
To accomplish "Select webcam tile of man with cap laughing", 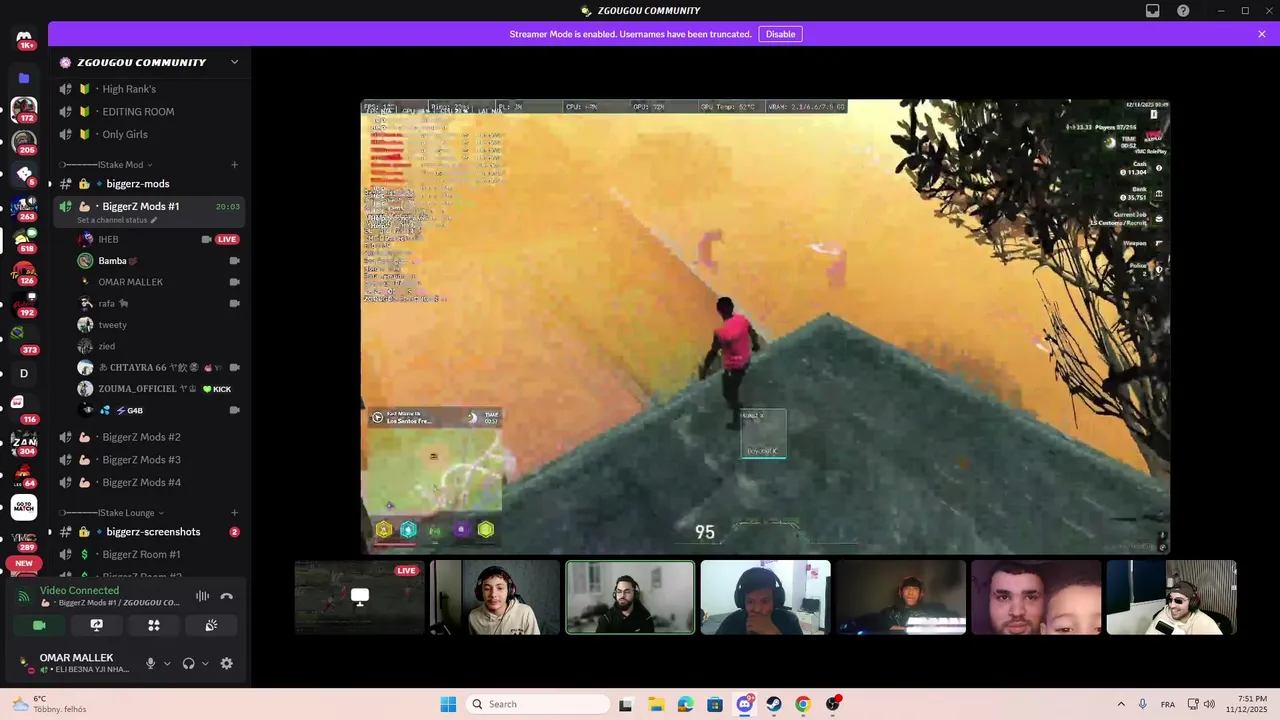I will coord(1171,597).
